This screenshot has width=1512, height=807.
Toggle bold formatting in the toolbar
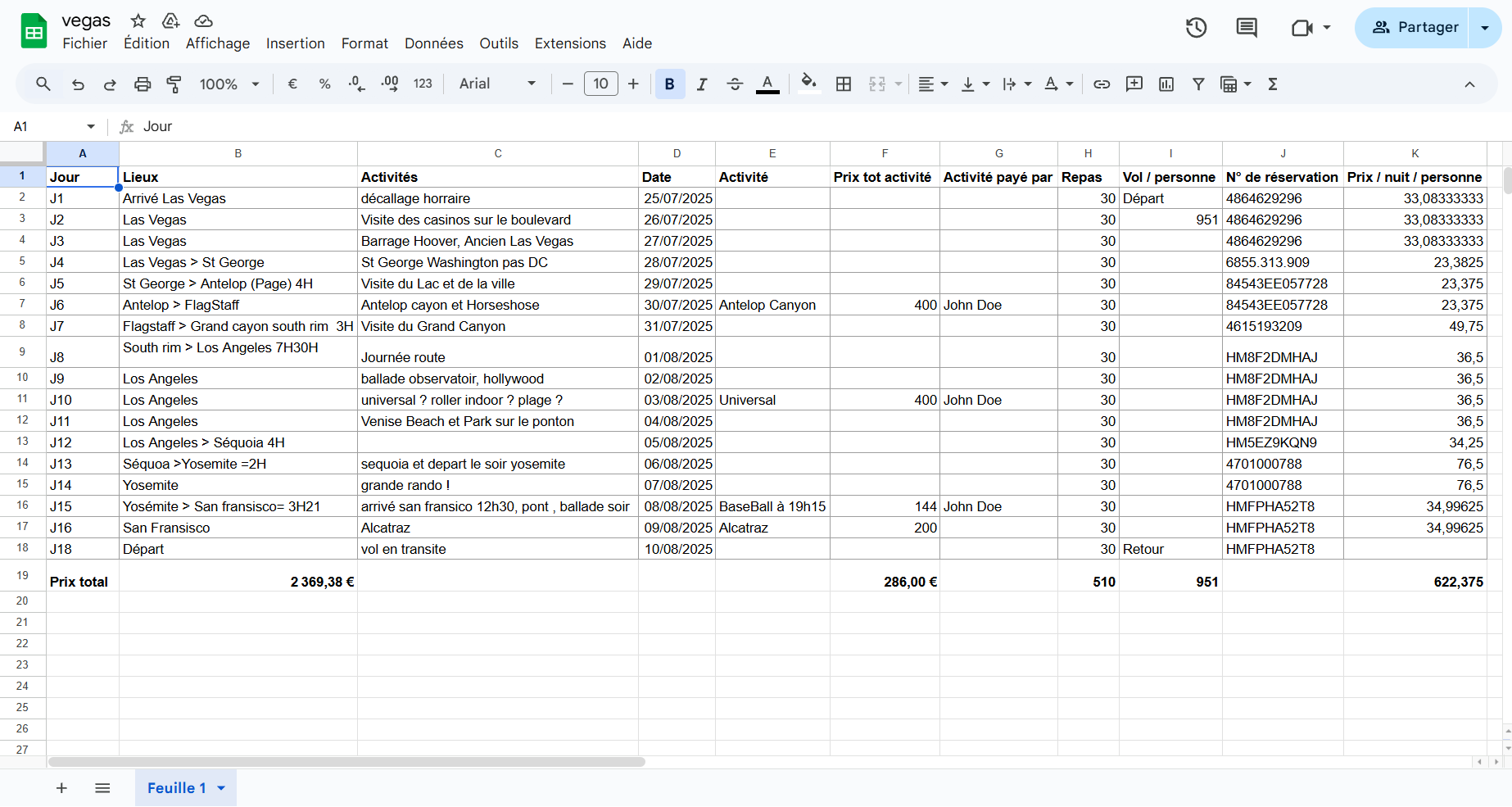[x=670, y=84]
